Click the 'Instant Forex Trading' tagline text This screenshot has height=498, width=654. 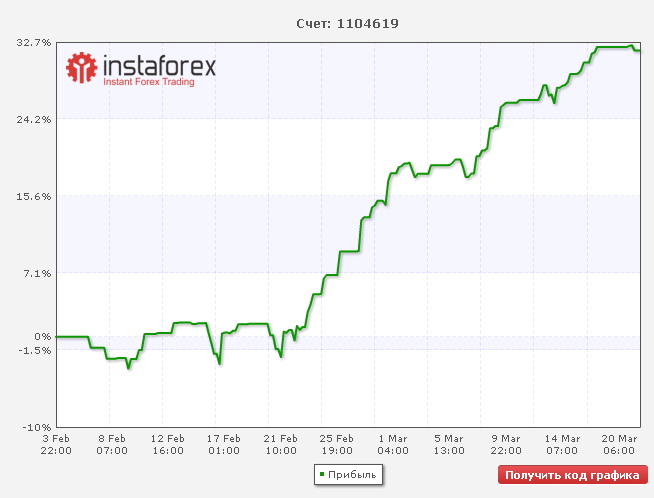click(x=149, y=82)
